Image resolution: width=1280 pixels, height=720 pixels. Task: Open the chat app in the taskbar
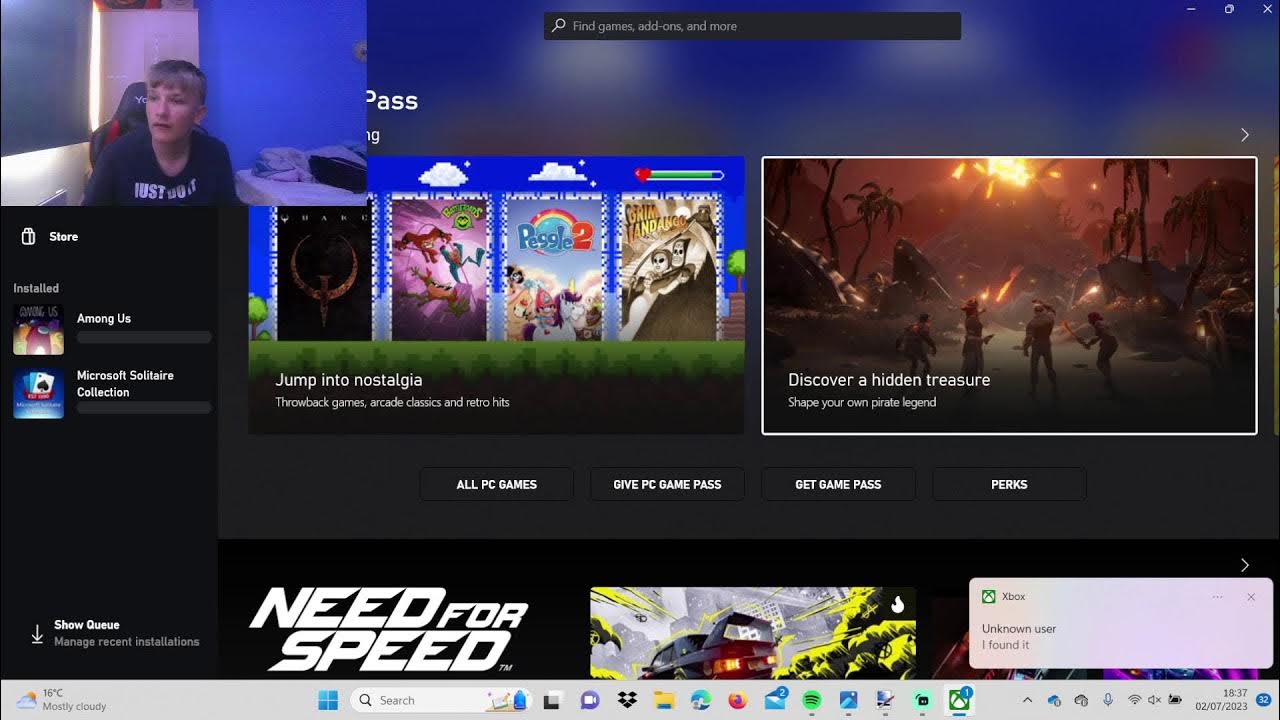pos(590,700)
